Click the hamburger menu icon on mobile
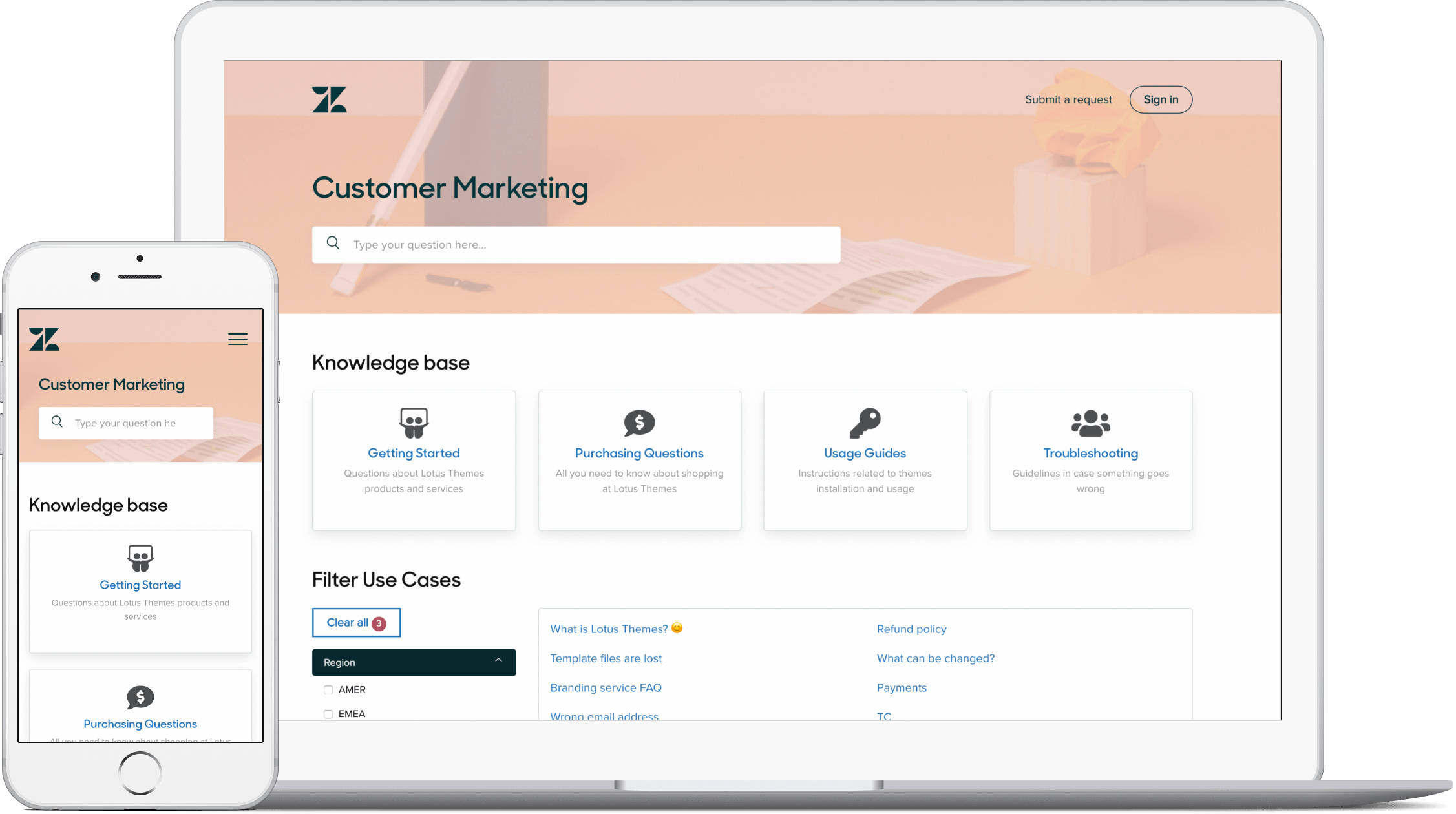 click(x=238, y=339)
